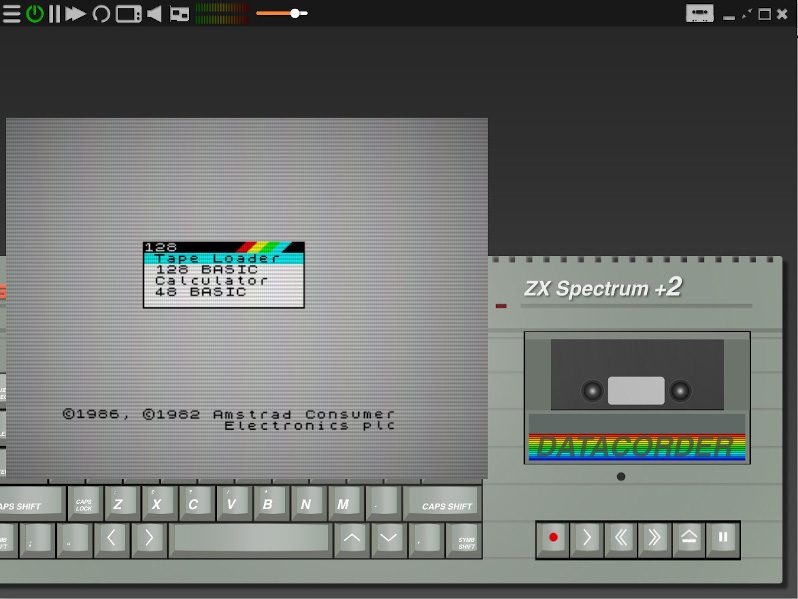This screenshot has width=798, height=599.
Task: Click the audio level meter
Action: pos(222,14)
